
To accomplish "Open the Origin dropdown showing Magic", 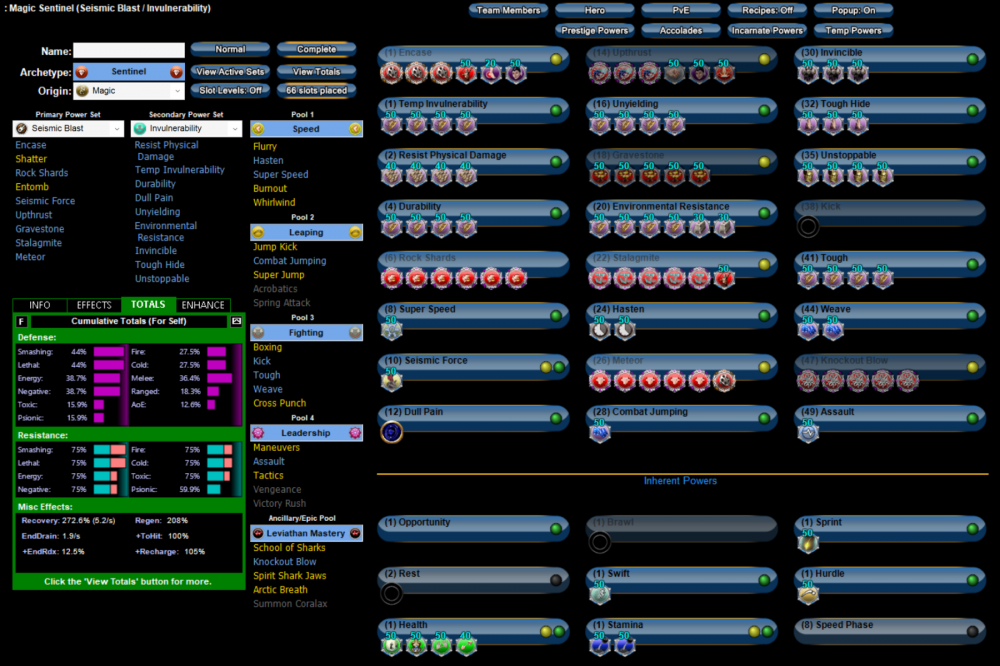I will click(129, 91).
